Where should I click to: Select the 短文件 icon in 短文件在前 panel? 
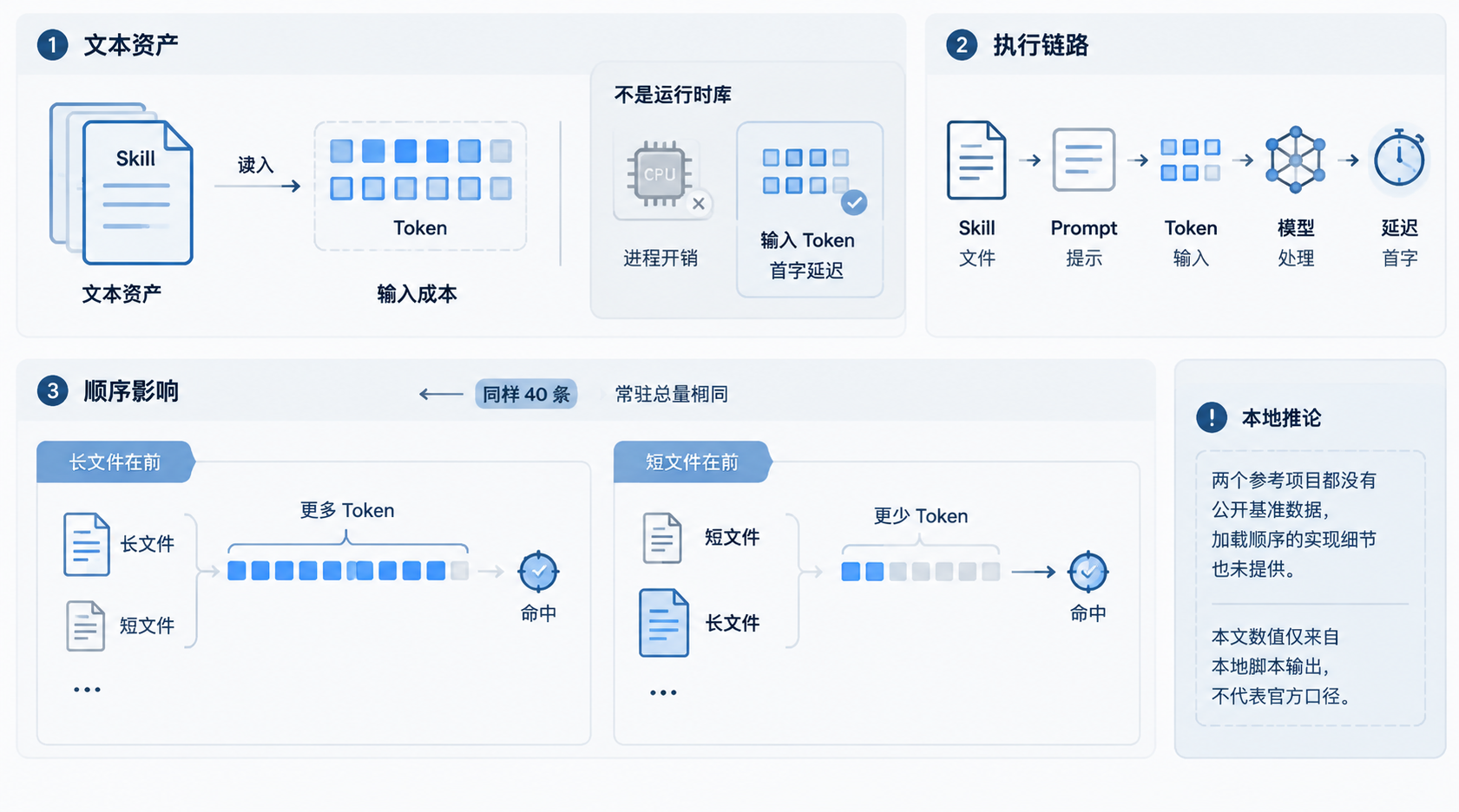pyautogui.click(x=661, y=538)
